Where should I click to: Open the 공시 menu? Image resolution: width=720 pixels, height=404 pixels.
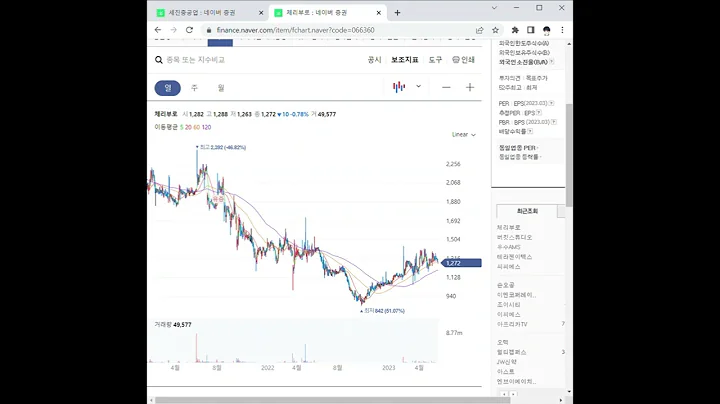coord(375,60)
